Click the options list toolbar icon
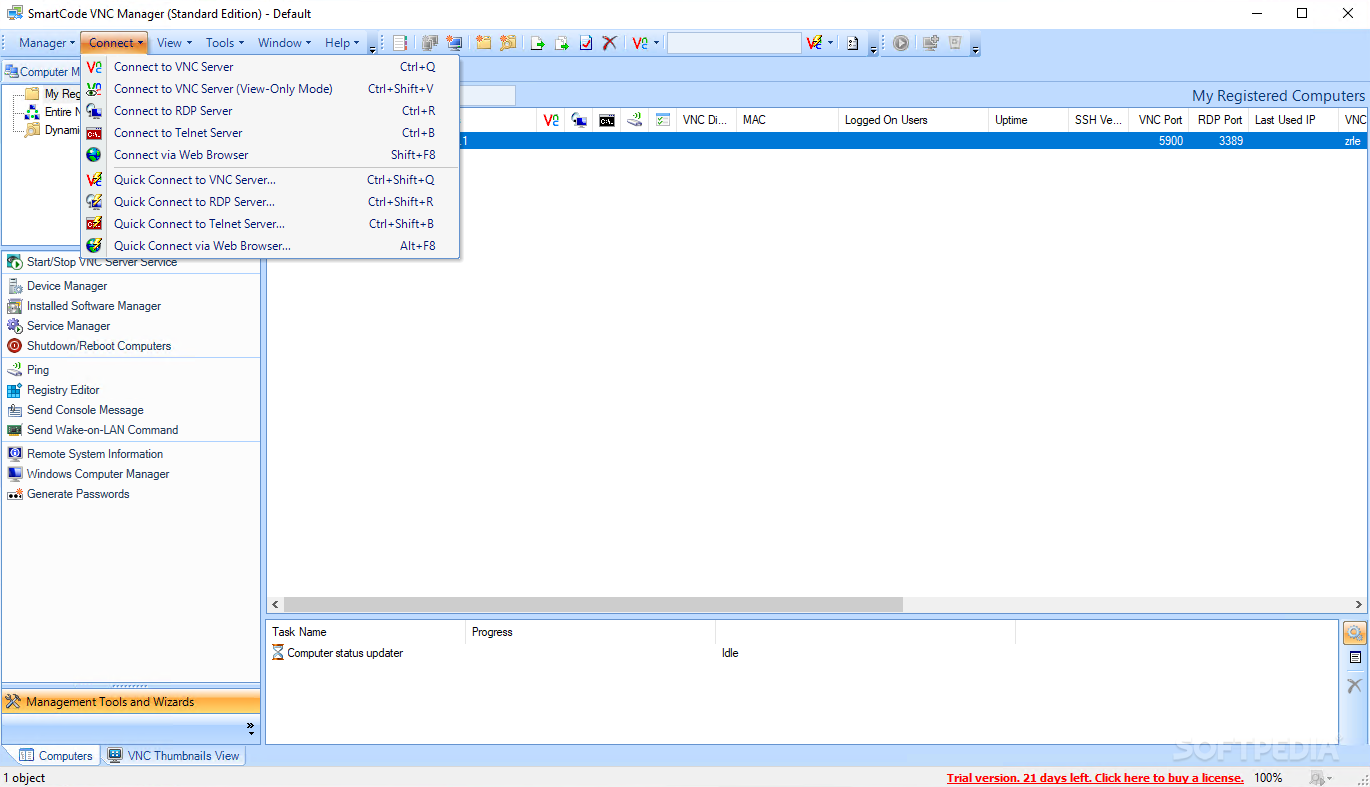This screenshot has height=787, width=1370. click(852, 43)
